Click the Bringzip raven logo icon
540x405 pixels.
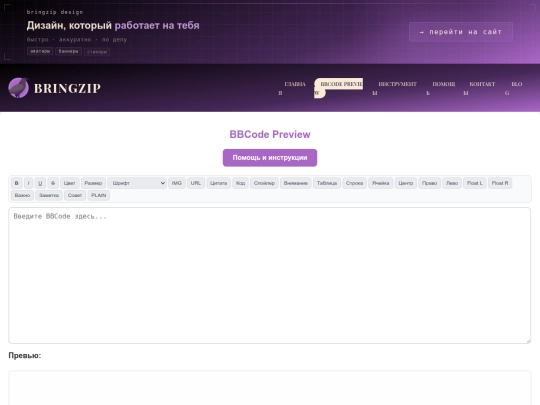19,88
